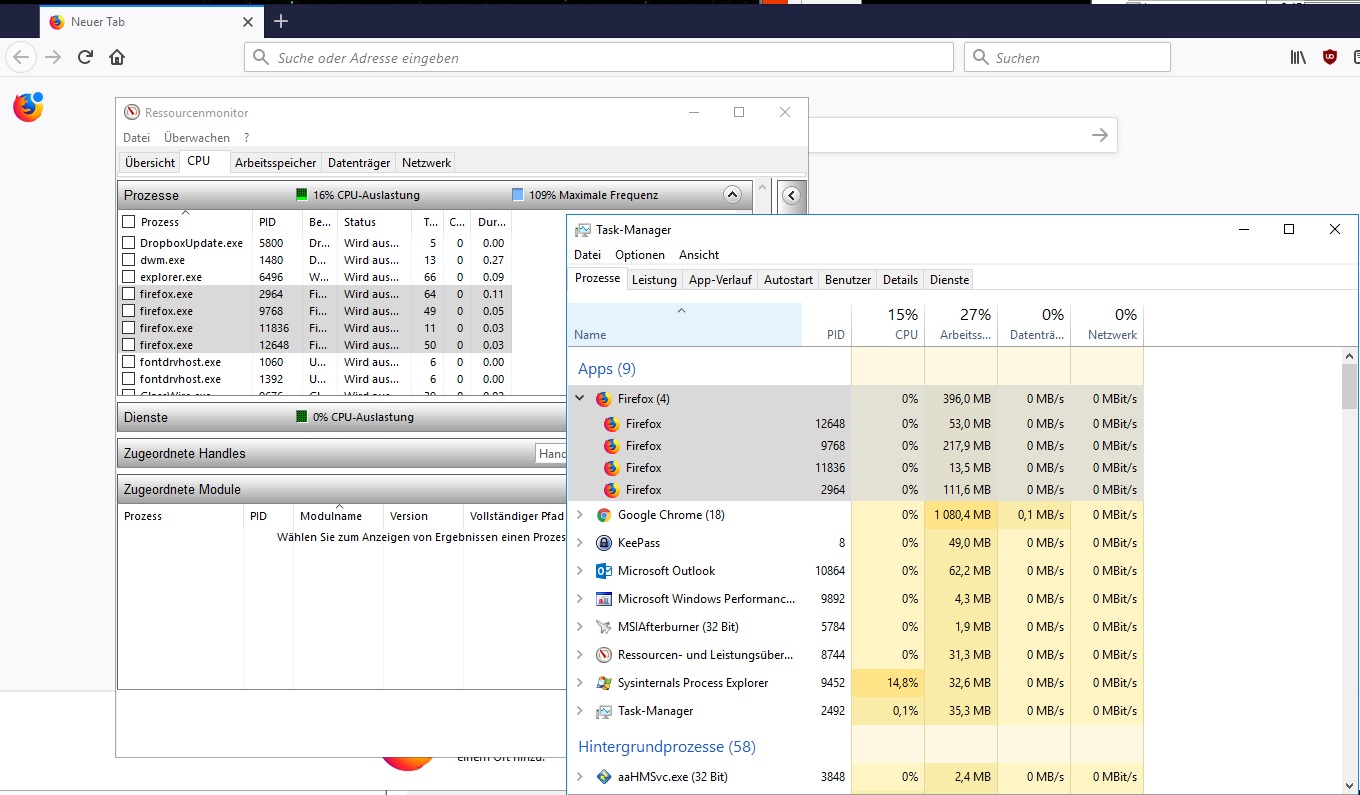Check firefox.exe PID 9768 checkbox

coord(128,311)
